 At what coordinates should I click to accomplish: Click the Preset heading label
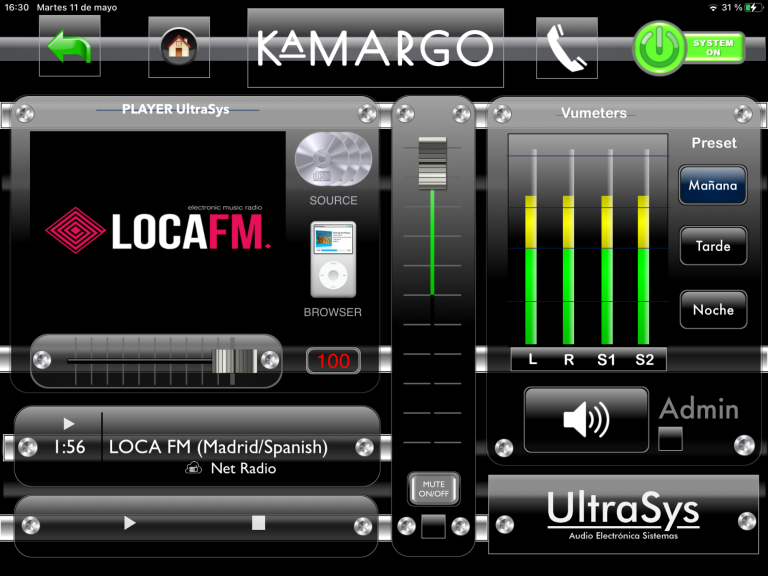click(714, 143)
